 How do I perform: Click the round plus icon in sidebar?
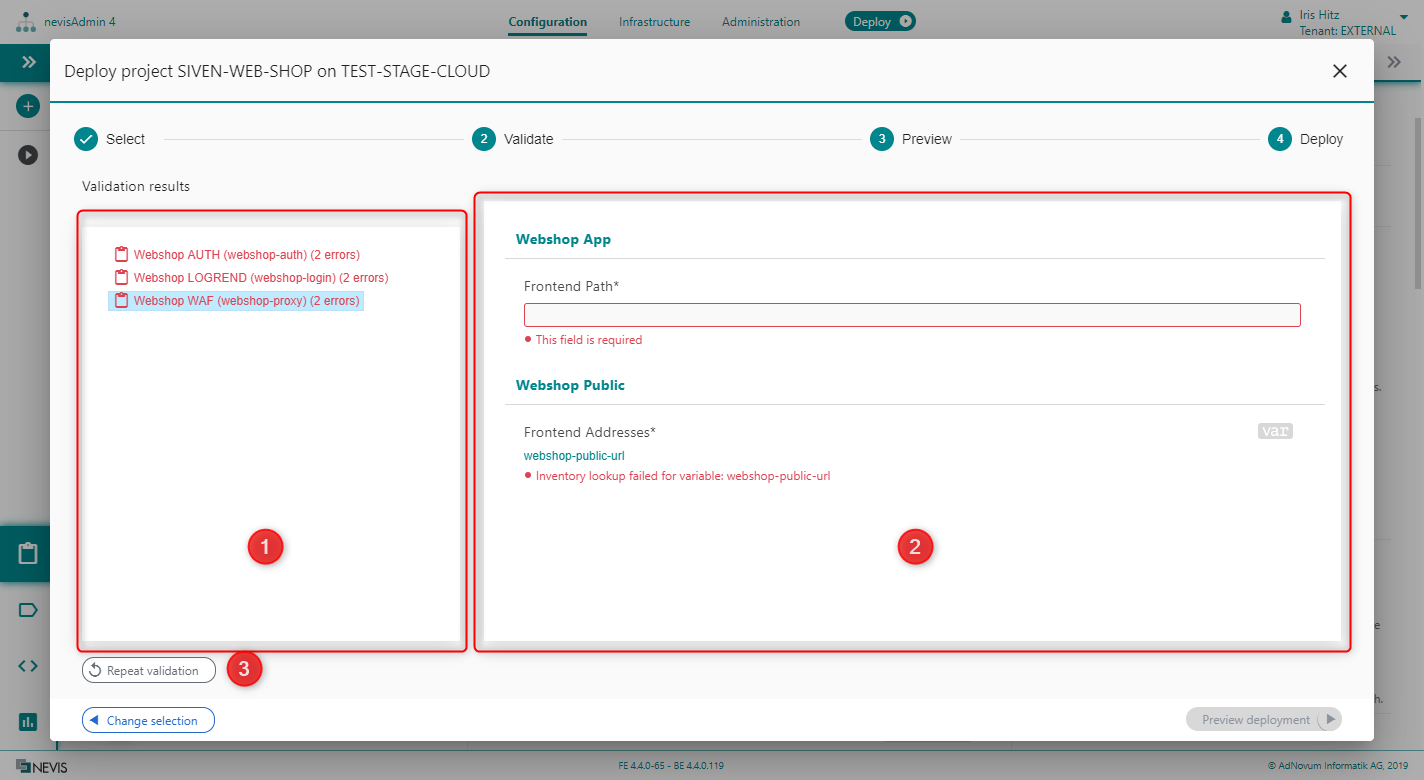(28, 106)
